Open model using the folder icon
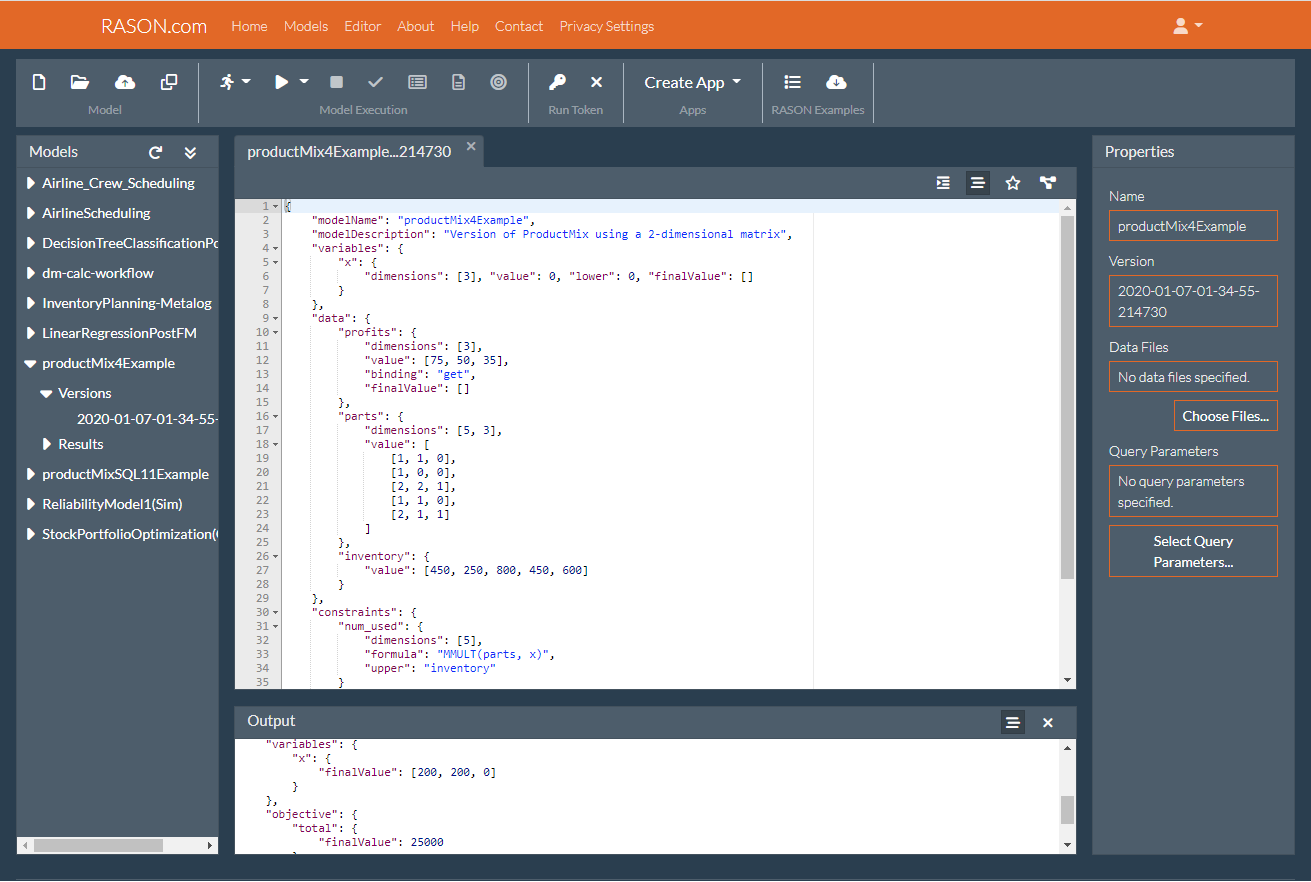This screenshot has height=882, width=1311. click(80, 83)
